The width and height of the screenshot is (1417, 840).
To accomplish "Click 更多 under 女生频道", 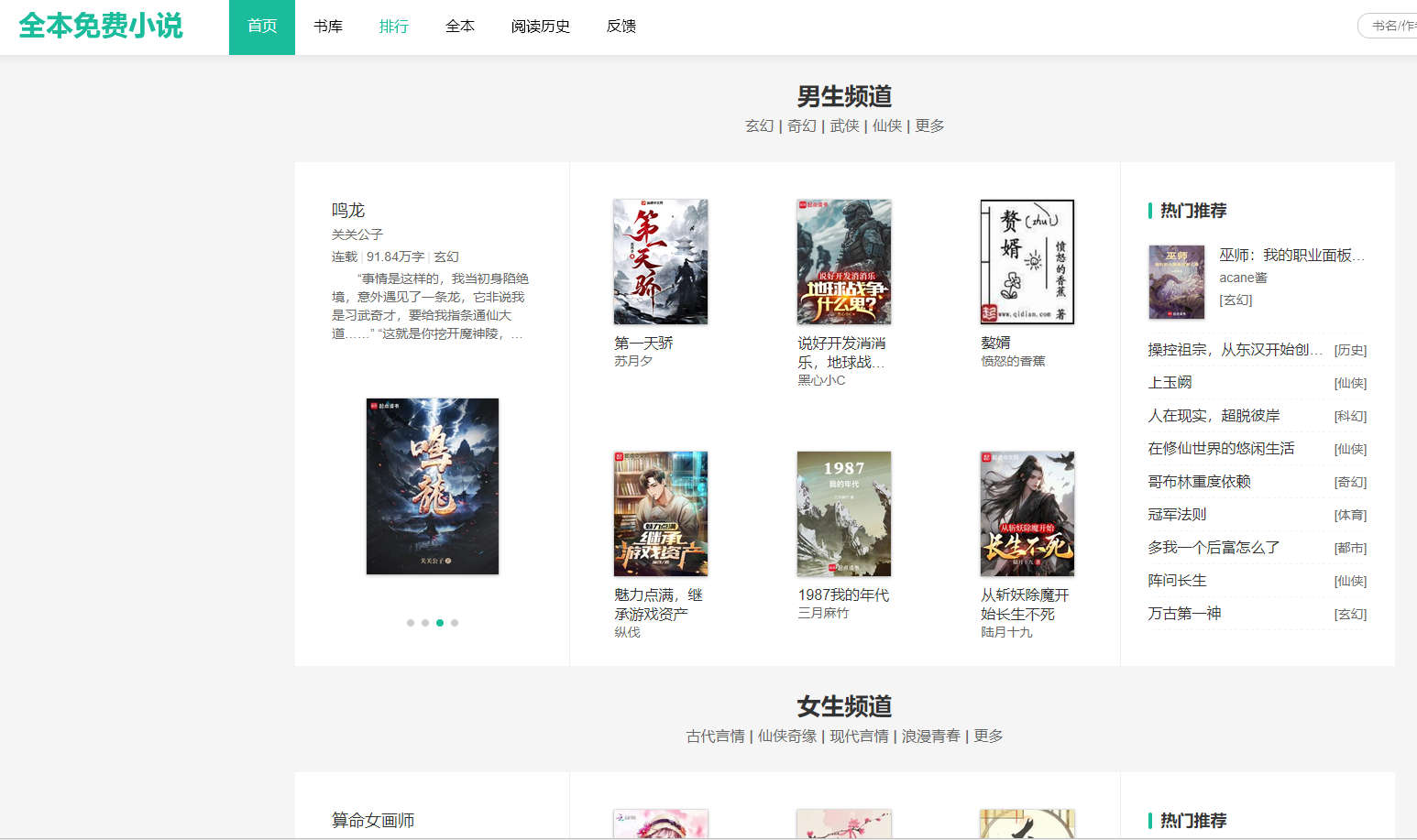I will click(988, 736).
